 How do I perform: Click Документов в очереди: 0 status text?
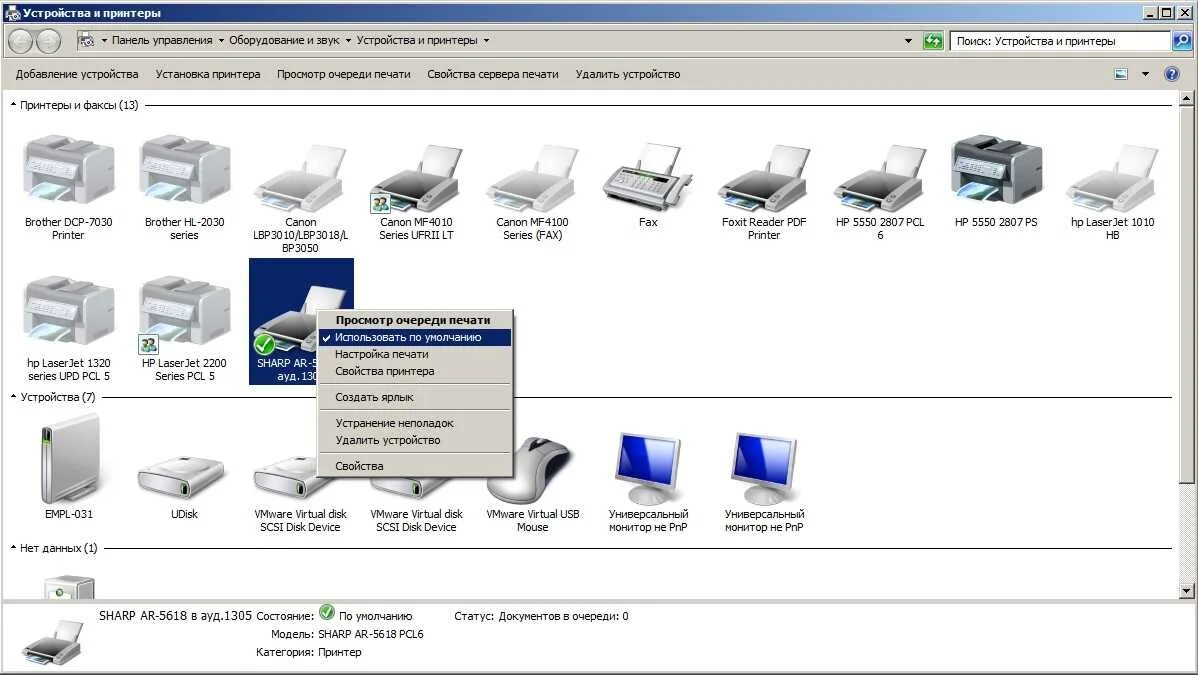pos(564,616)
